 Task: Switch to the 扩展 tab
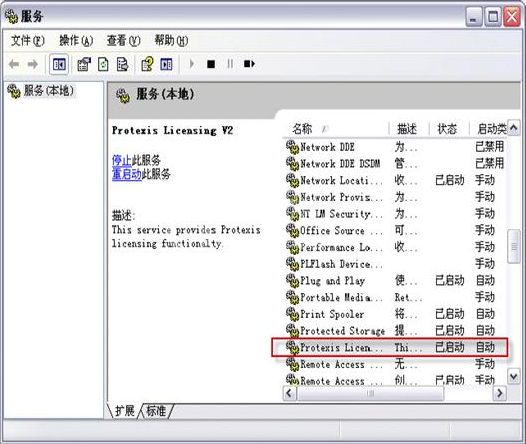125,411
